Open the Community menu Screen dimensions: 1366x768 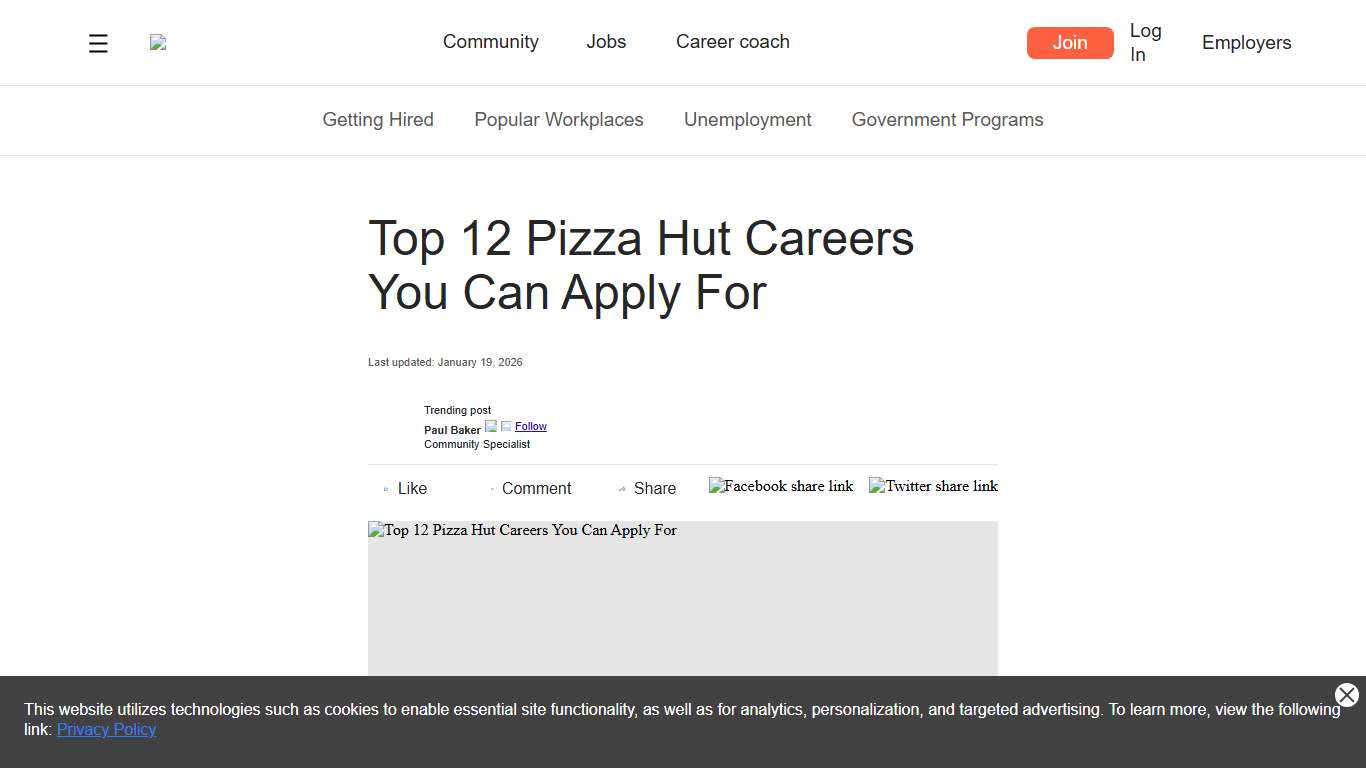(x=491, y=42)
